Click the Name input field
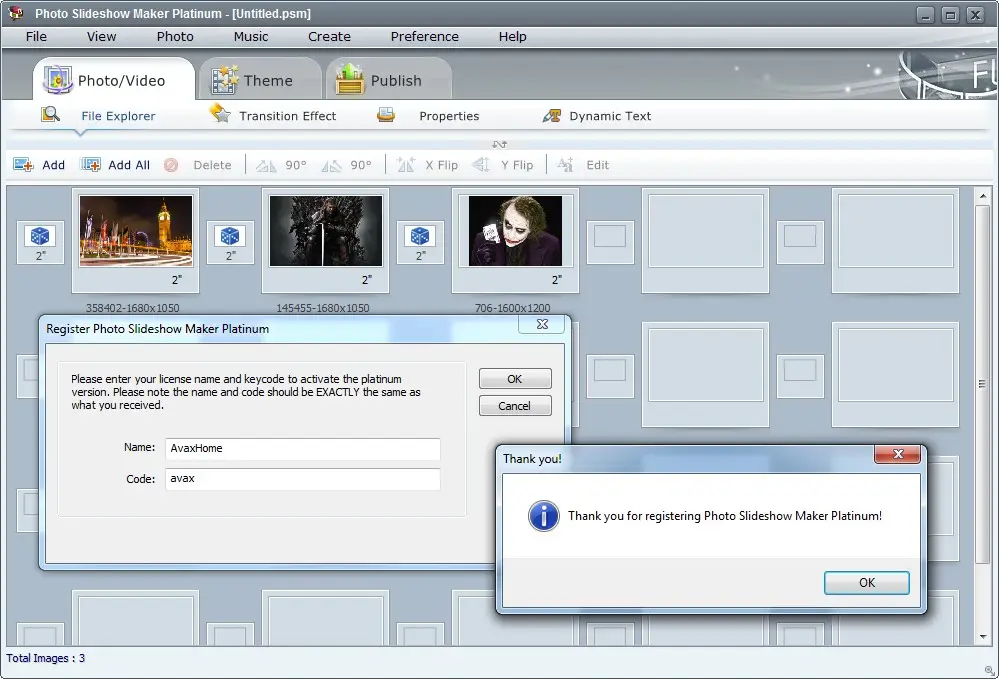This screenshot has width=999, height=679. (x=300, y=449)
